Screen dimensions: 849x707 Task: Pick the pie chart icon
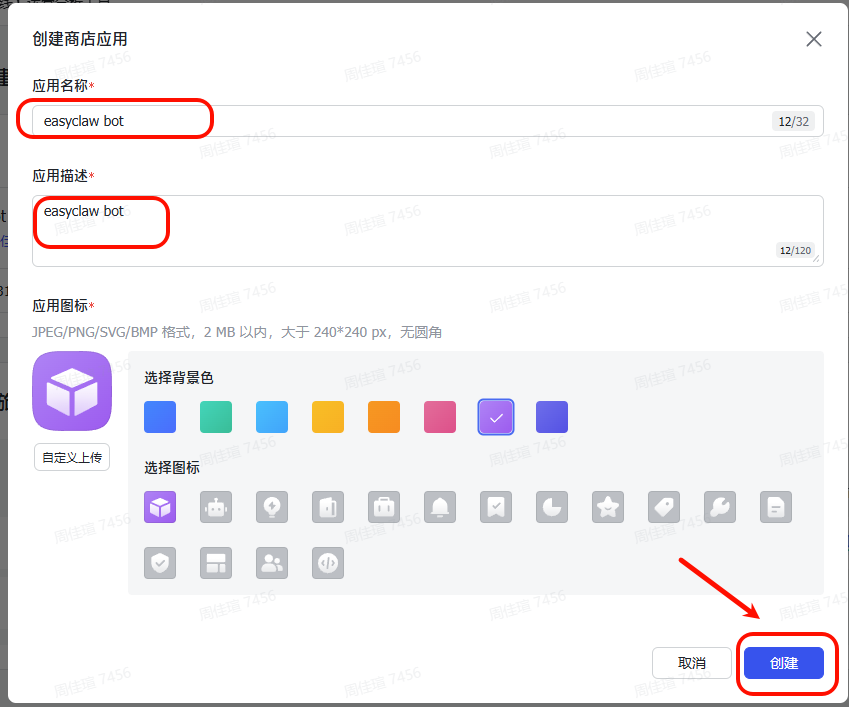coord(552,507)
